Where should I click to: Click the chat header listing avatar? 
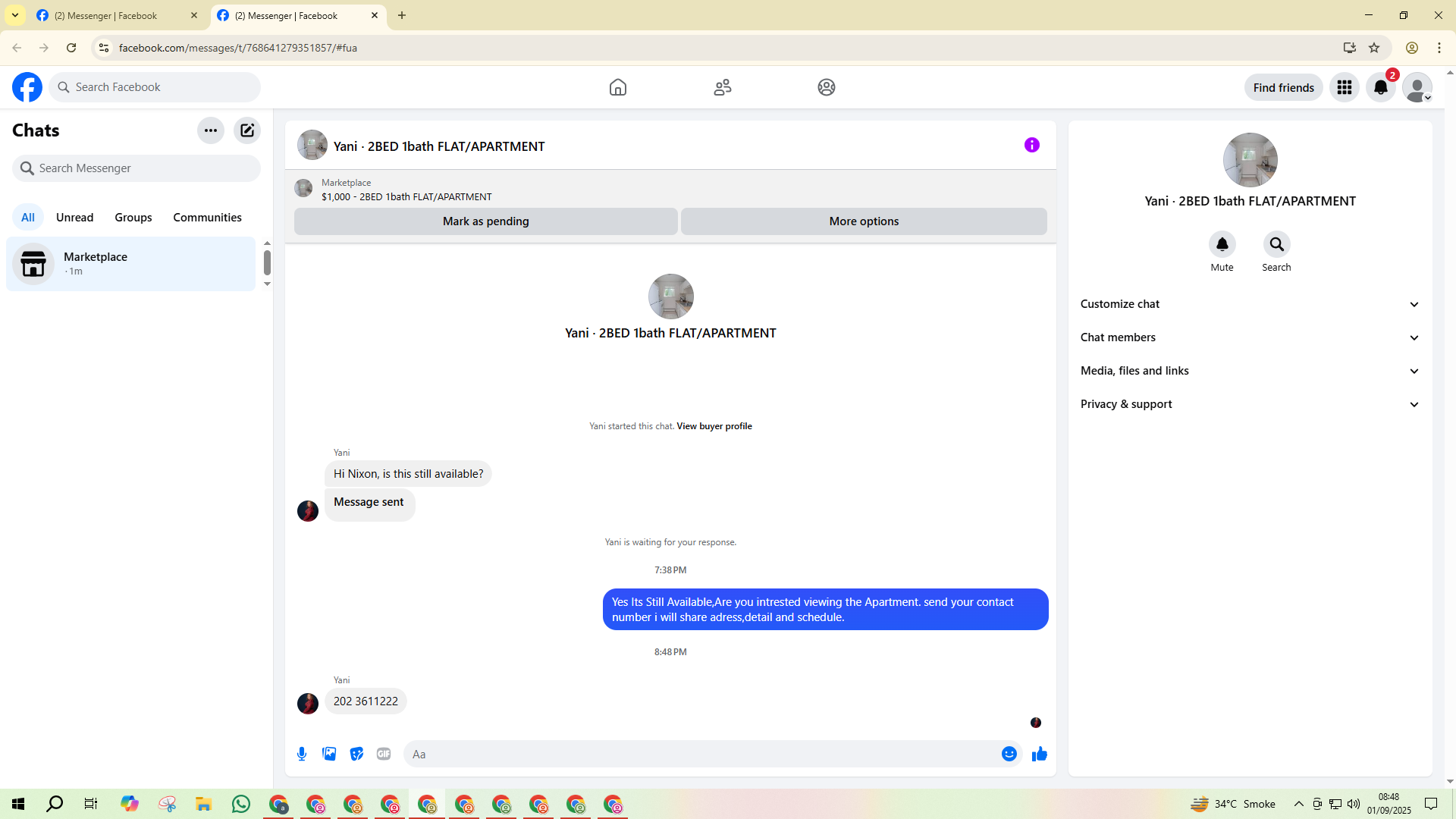312,145
